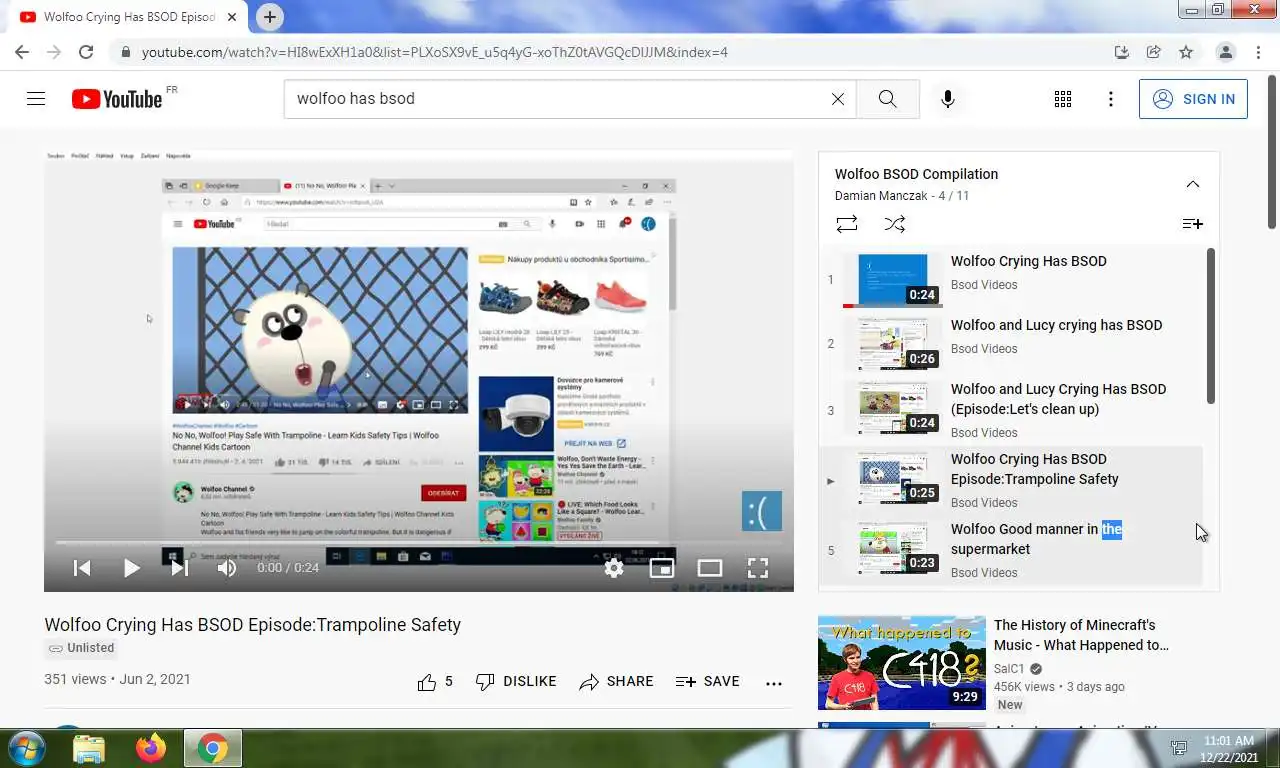Close the Wolfoo Crying Has BSOD tab
The width and height of the screenshot is (1280, 768).
click(x=233, y=17)
